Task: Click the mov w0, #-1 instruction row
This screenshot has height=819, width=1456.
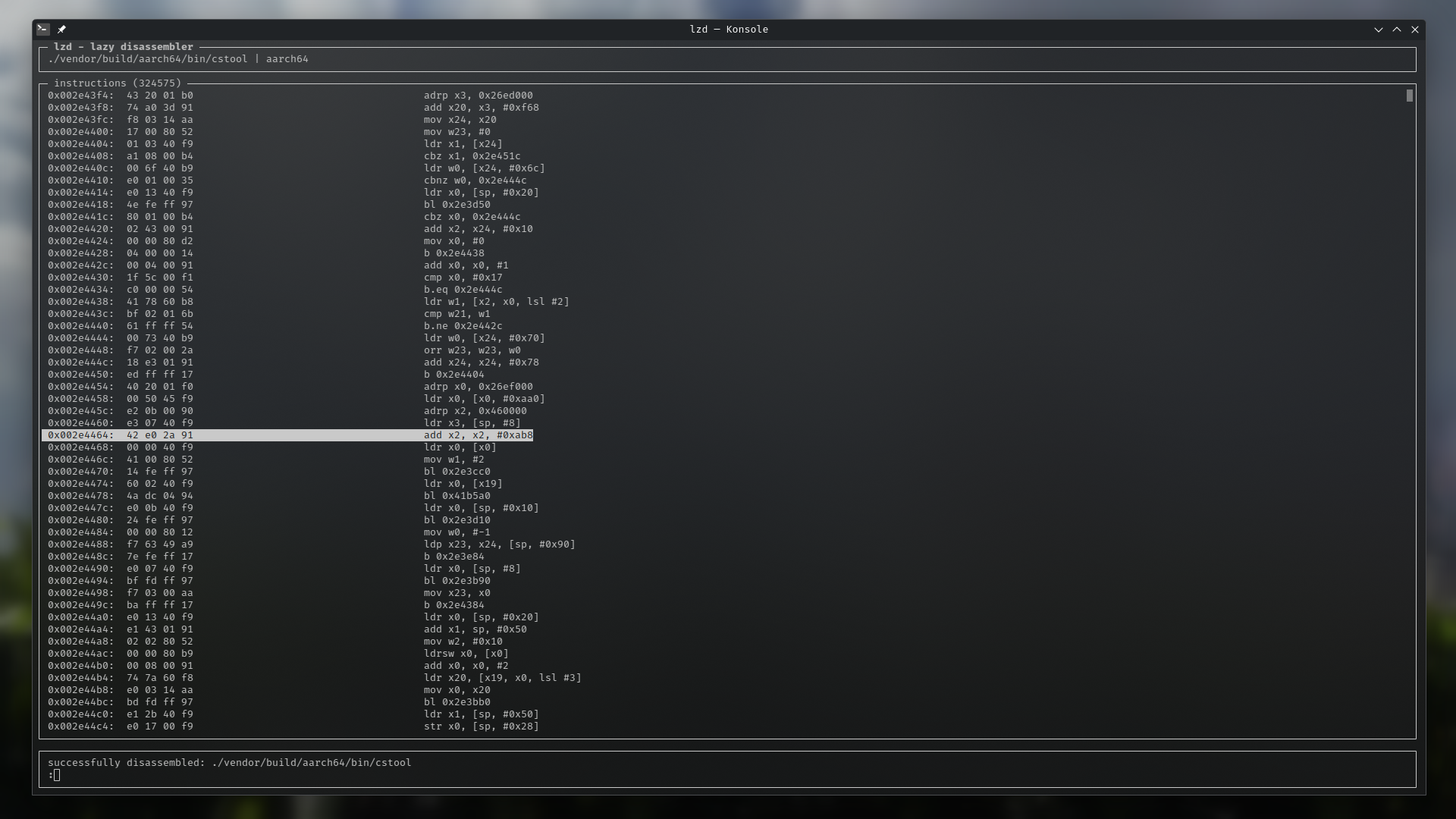Action: (x=457, y=532)
